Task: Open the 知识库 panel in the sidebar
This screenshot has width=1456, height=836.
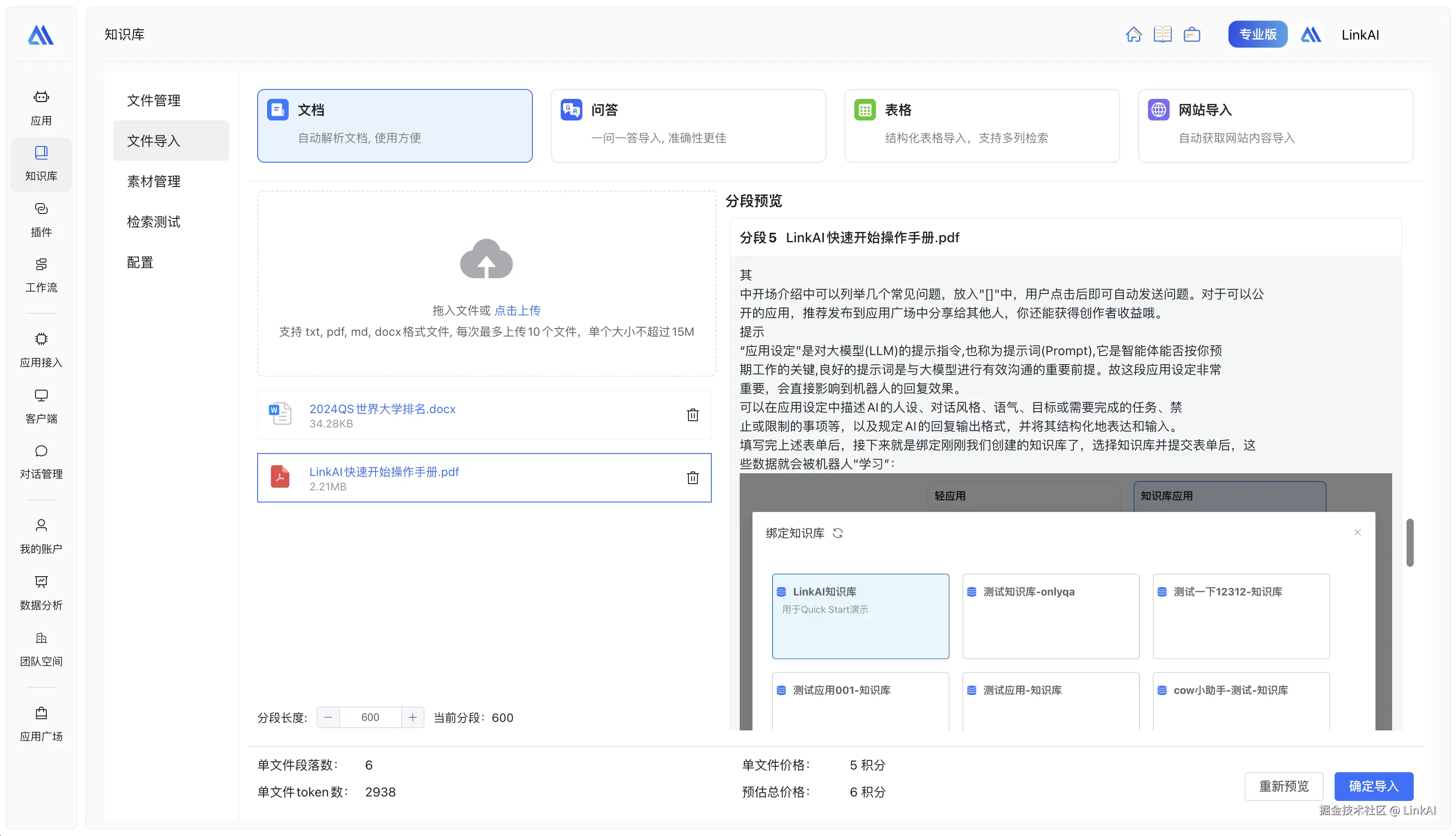Action: (x=41, y=164)
